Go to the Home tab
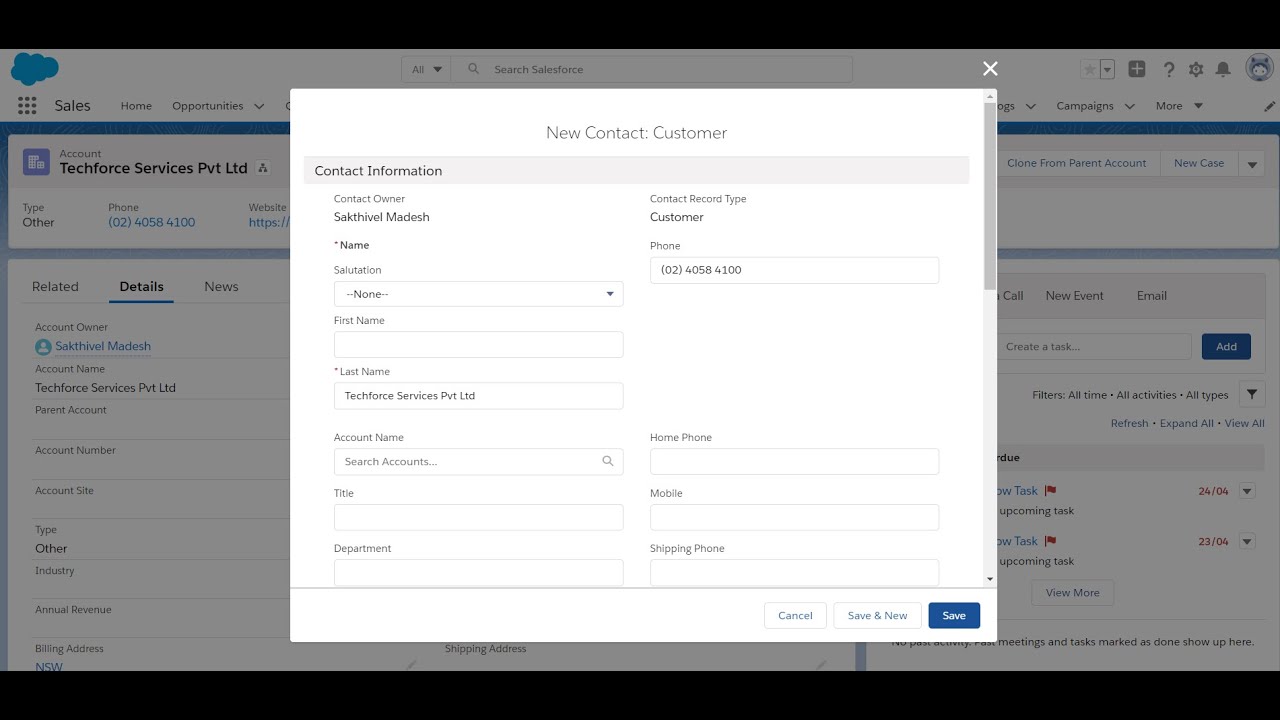Screen dimensions: 1280x720 136,106
